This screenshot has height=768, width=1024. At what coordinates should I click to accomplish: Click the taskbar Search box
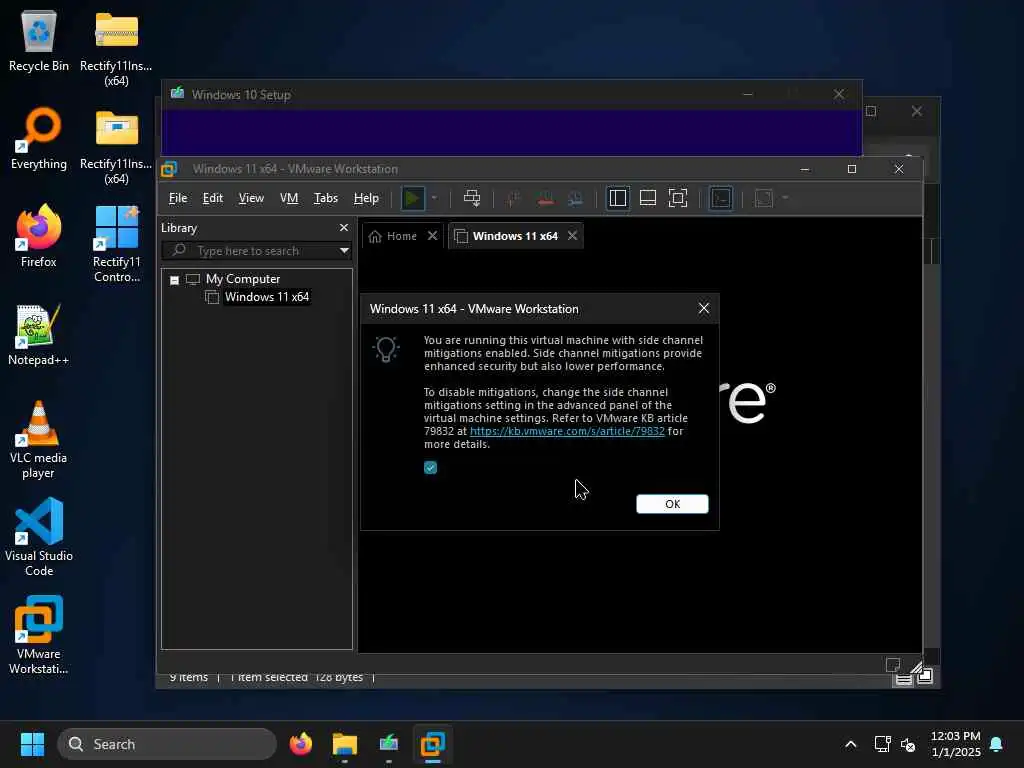(x=167, y=744)
